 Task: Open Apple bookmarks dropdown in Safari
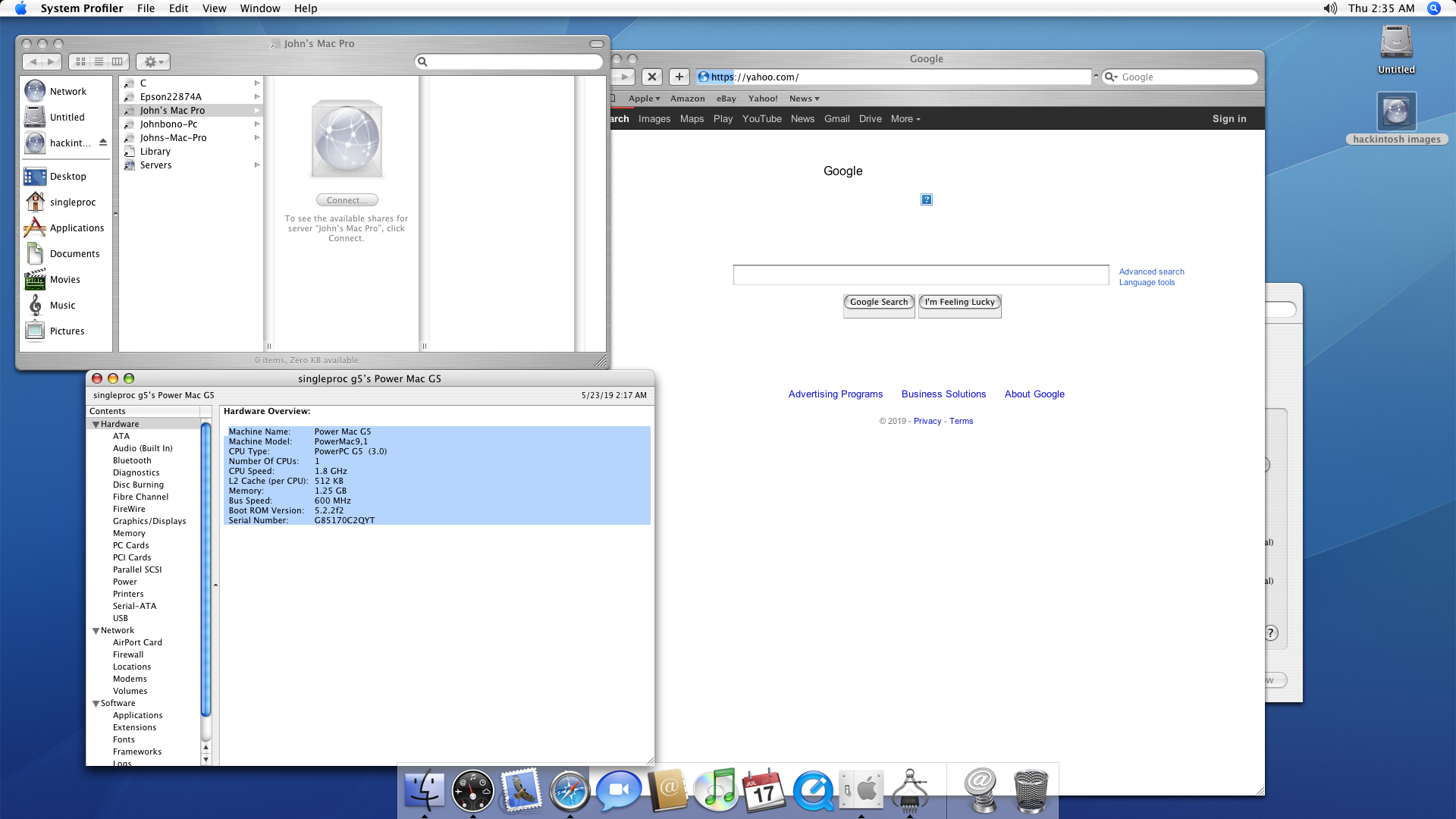click(x=644, y=99)
